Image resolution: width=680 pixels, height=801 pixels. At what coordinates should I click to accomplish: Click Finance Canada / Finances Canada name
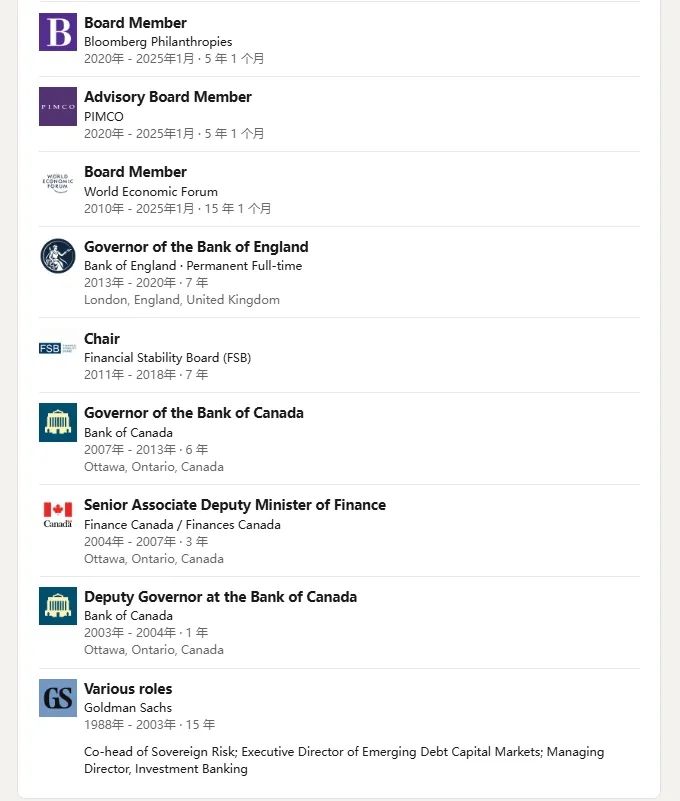182,525
